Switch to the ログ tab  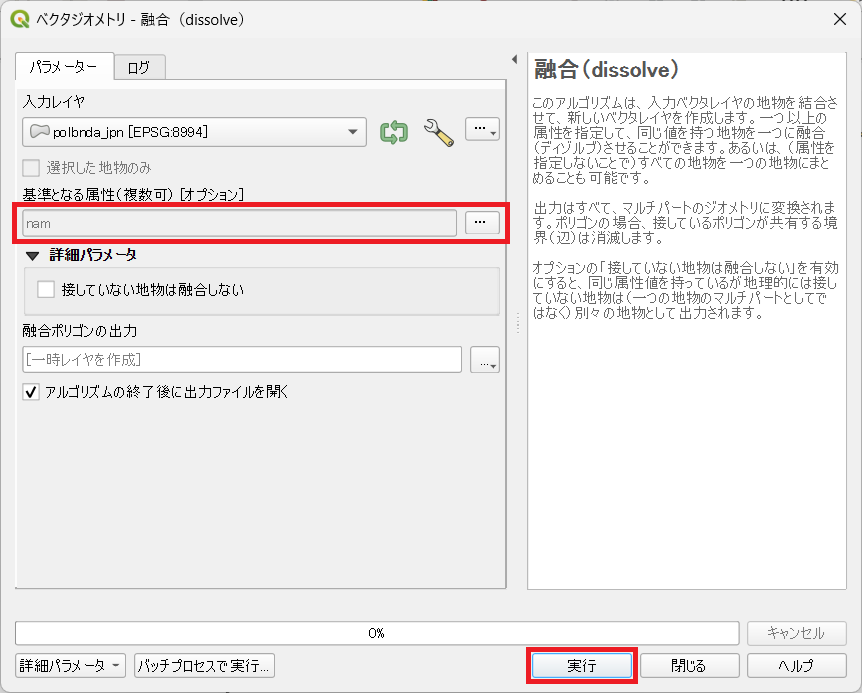139,67
